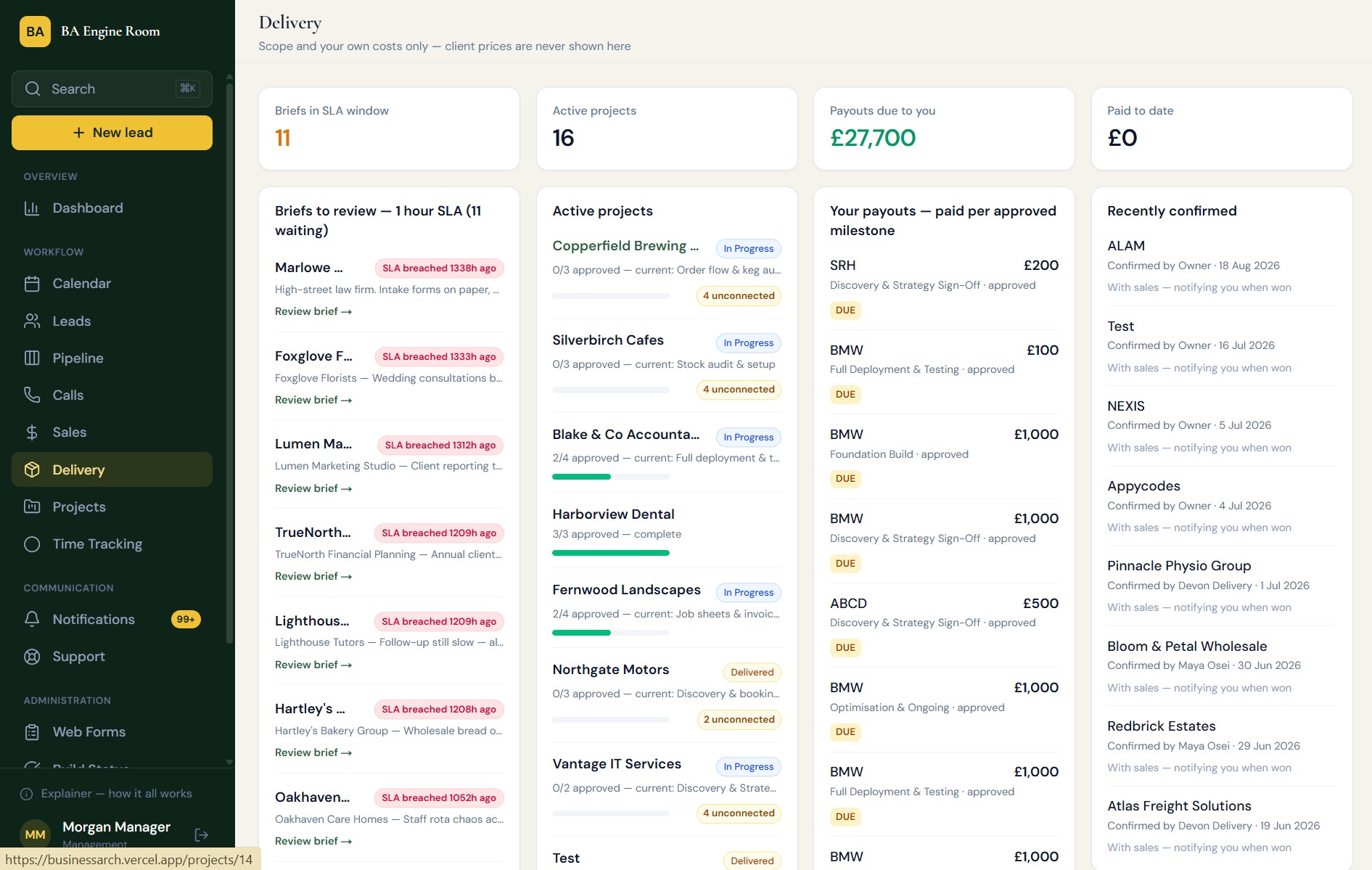Open the Northgate Motors project
Image resolution: width=1372 pixels, height=870 pixels.
tap(611, 670)
